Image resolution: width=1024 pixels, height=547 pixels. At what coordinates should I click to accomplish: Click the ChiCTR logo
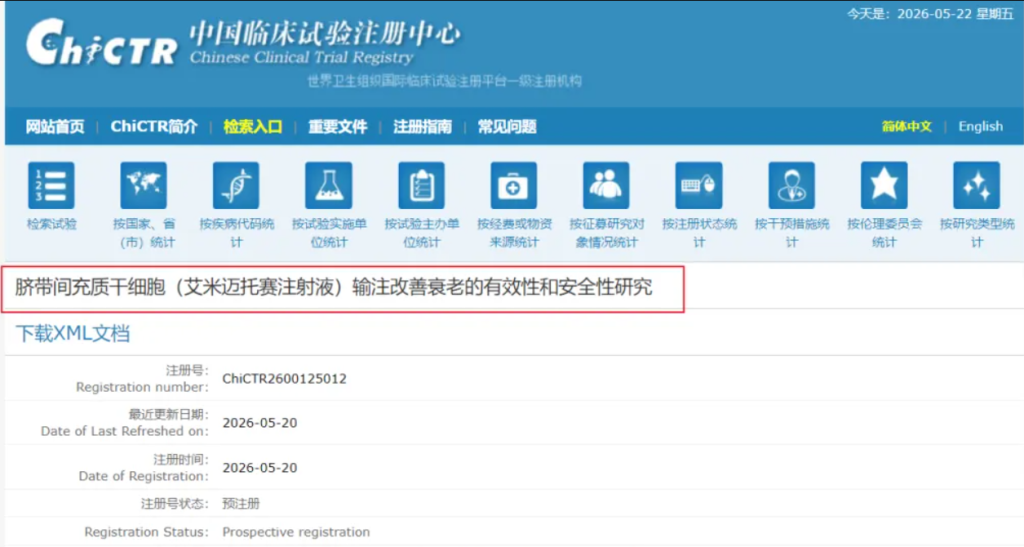click(101, 43)
